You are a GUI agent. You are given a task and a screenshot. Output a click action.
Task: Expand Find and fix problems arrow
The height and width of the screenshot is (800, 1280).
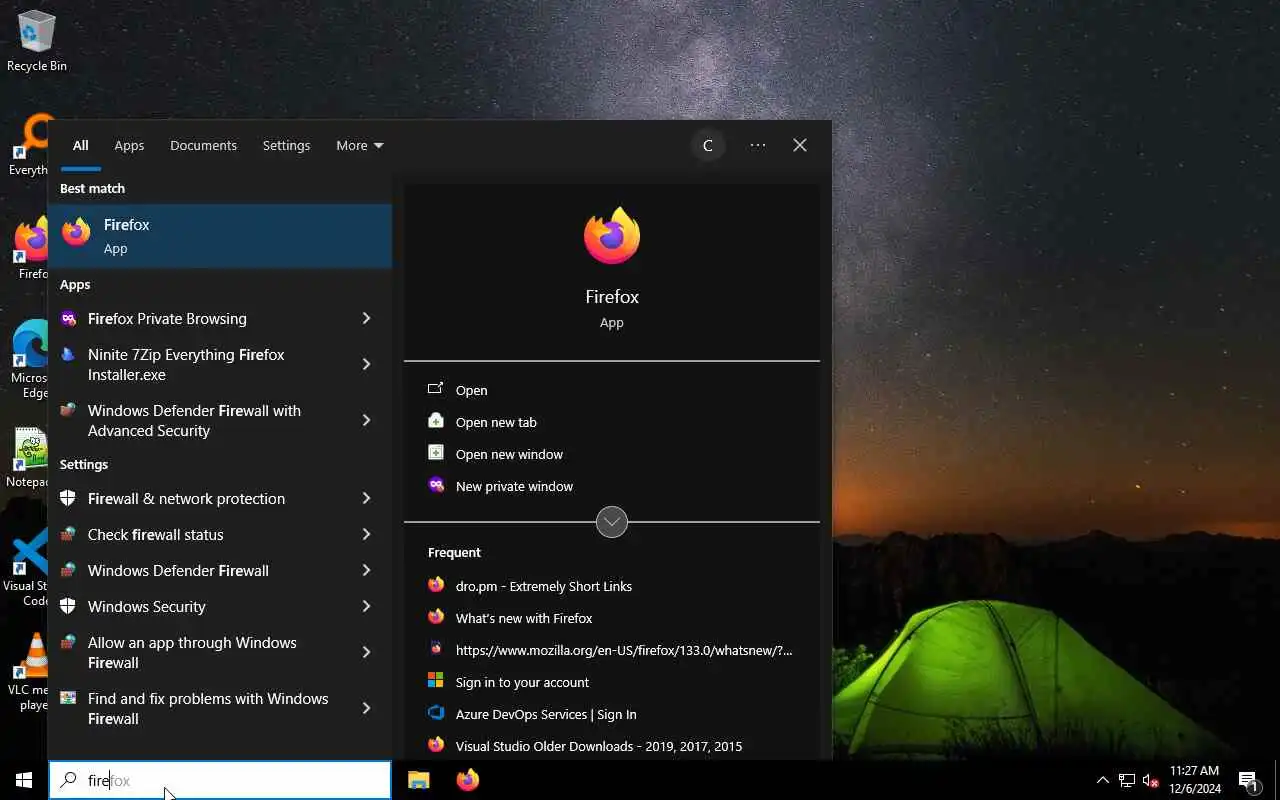coord(366,708)
